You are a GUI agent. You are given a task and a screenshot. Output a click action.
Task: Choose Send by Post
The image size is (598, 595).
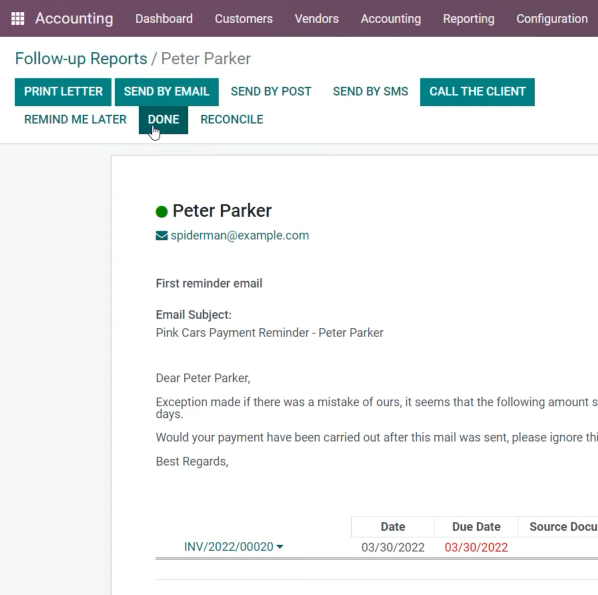[271, 92]
